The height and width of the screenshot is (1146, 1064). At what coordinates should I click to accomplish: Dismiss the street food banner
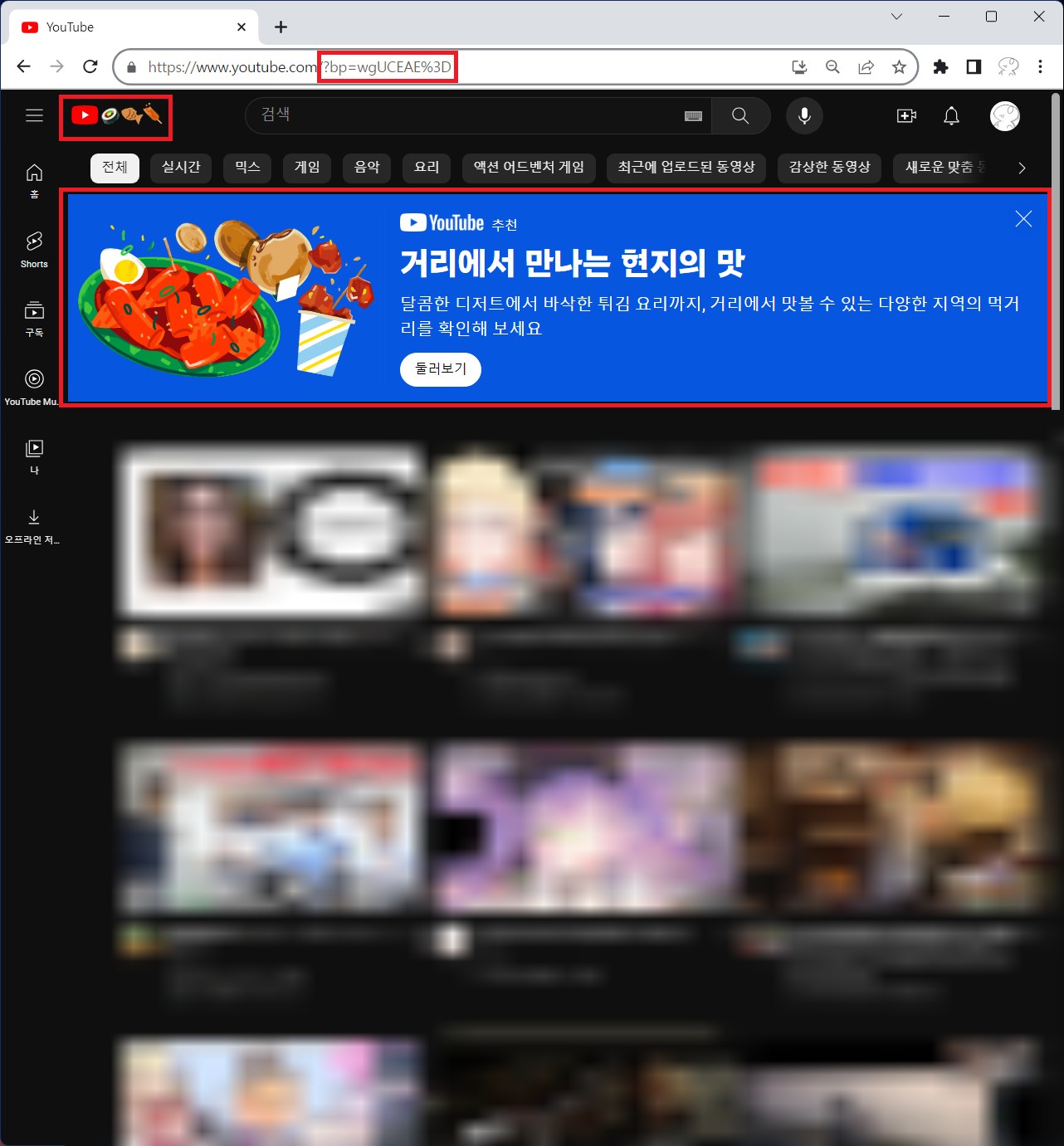1023,219
